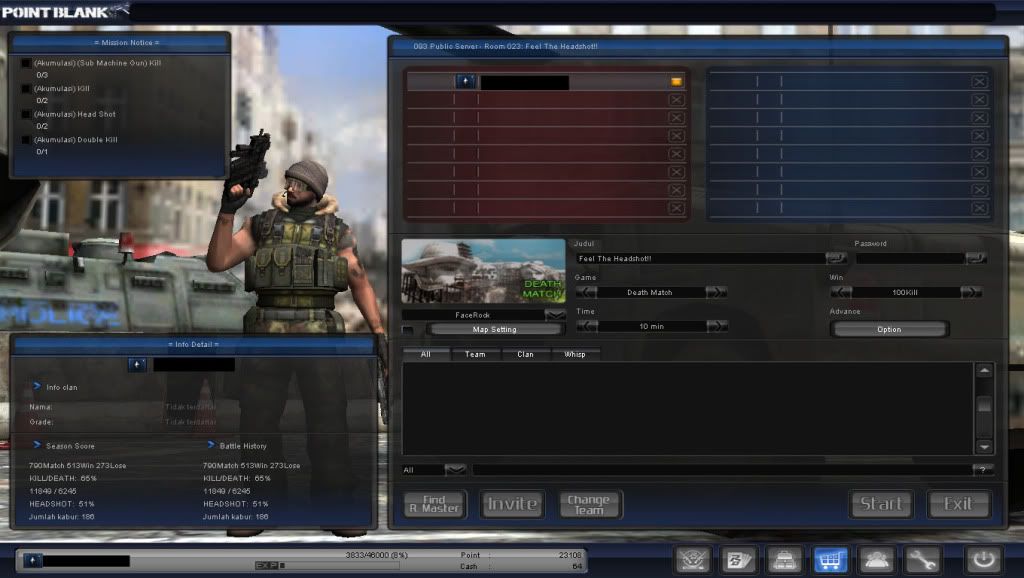This screenshot has width=1024, height=578.
Task: Click the Exit button
Action: [x=958, y=504]
